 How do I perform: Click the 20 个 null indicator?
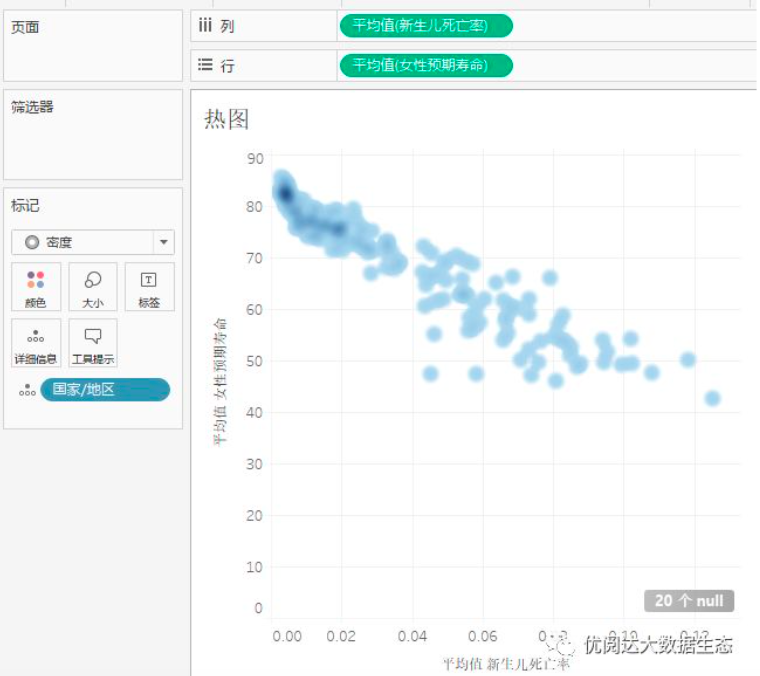pos(689,600)
